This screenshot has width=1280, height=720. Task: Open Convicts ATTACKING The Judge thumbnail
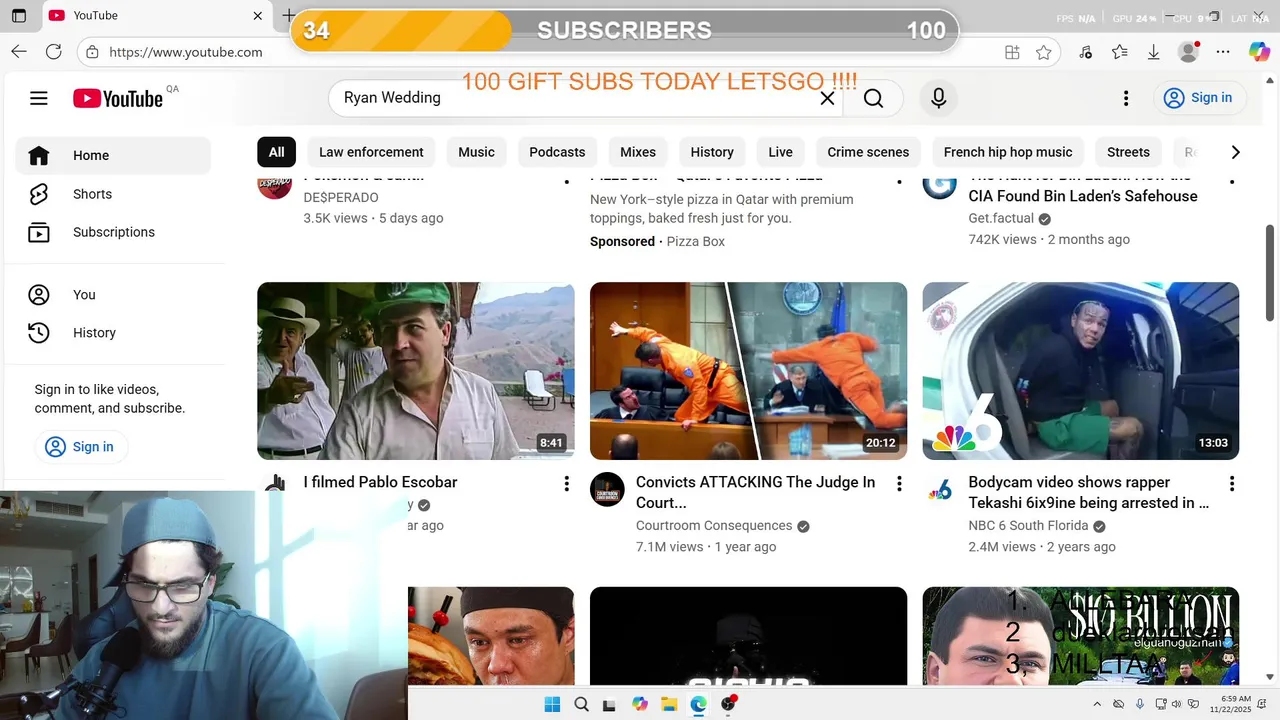coord(748,371)
